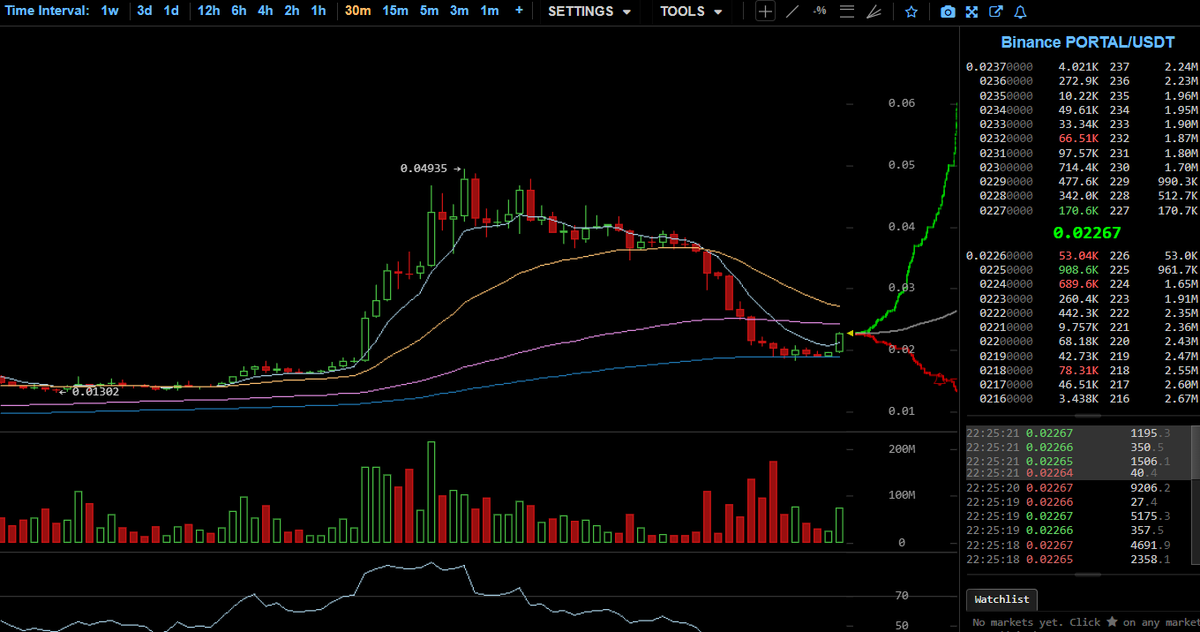Click the 200M volume axis label
The height and width of the screenshot is (632, 1200).
tap(902, 449)
